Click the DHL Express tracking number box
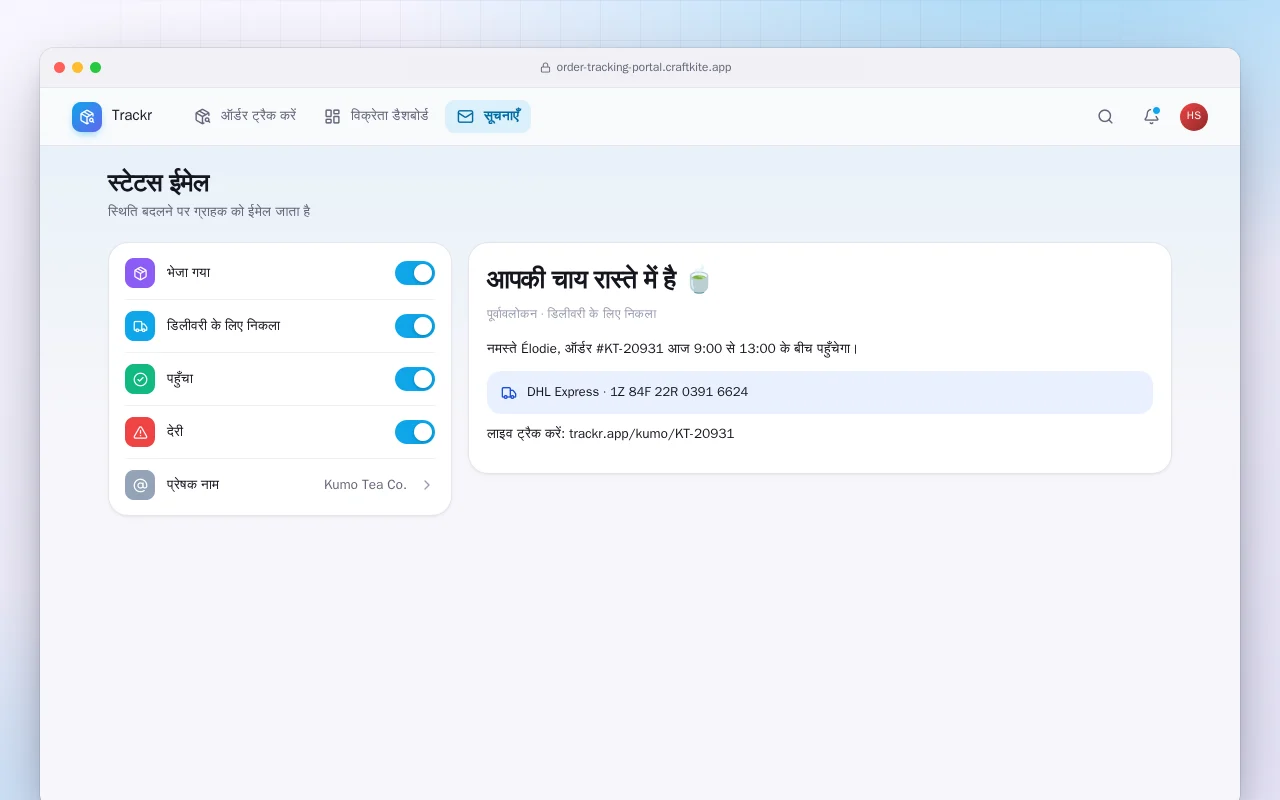The height and width of the screenshot is (800, 1280). [820, 393]
